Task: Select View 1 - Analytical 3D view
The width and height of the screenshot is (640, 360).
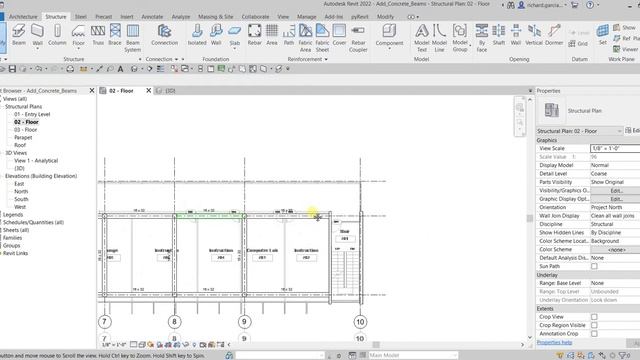Action: (36, 161)
